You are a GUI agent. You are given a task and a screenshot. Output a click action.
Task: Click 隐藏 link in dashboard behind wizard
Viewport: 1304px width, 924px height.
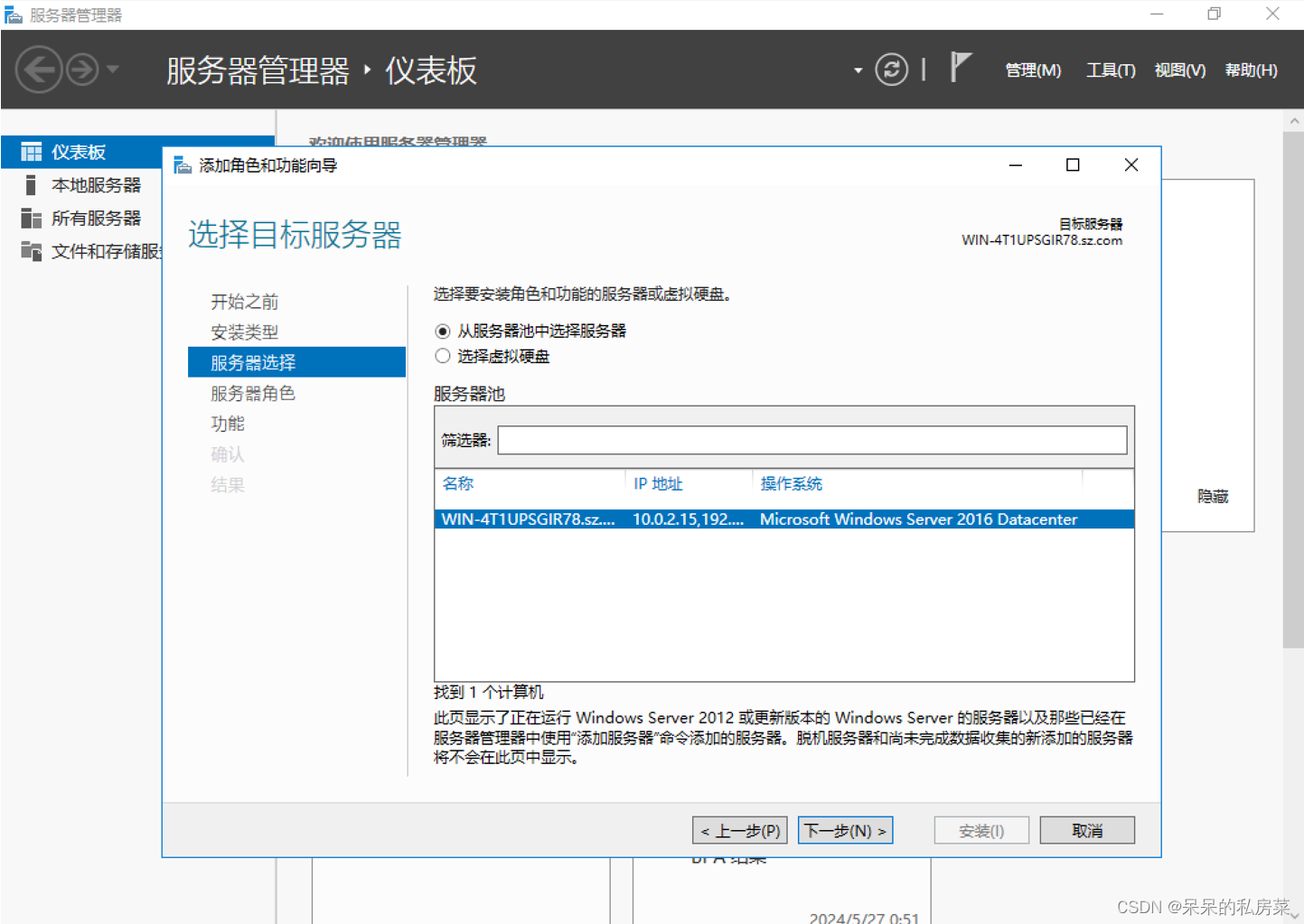click(1213, 497)
